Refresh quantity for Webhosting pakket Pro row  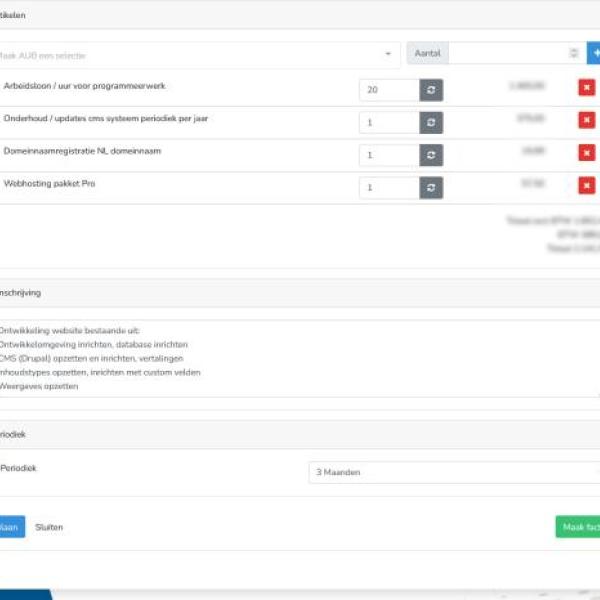click(431, 188)
